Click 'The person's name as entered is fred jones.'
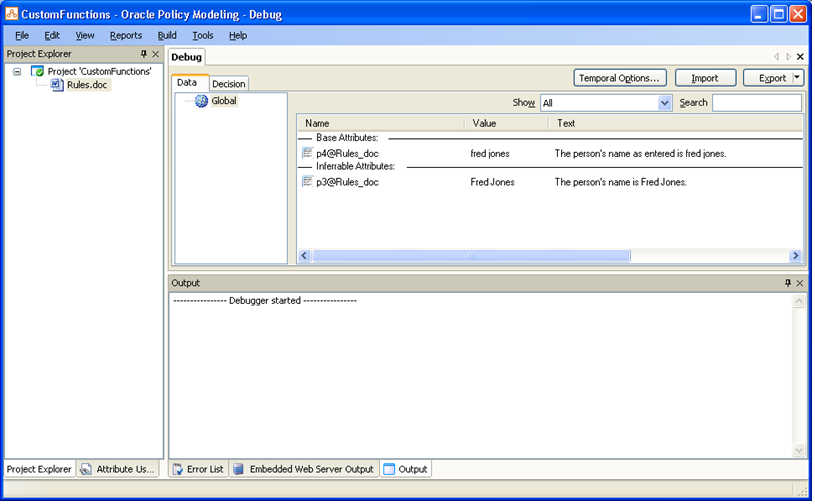The image size is (815, 504). pos(640,153)
